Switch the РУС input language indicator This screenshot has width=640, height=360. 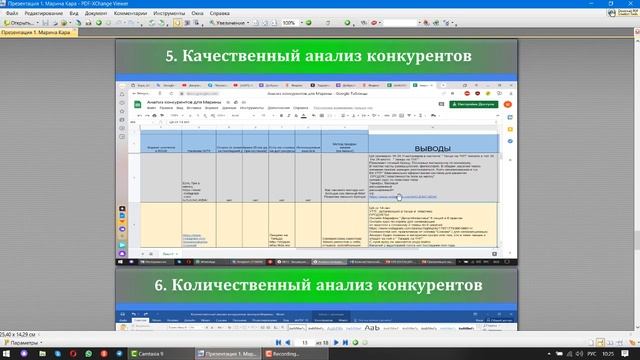pyautogui.click(x=591, y=353)
